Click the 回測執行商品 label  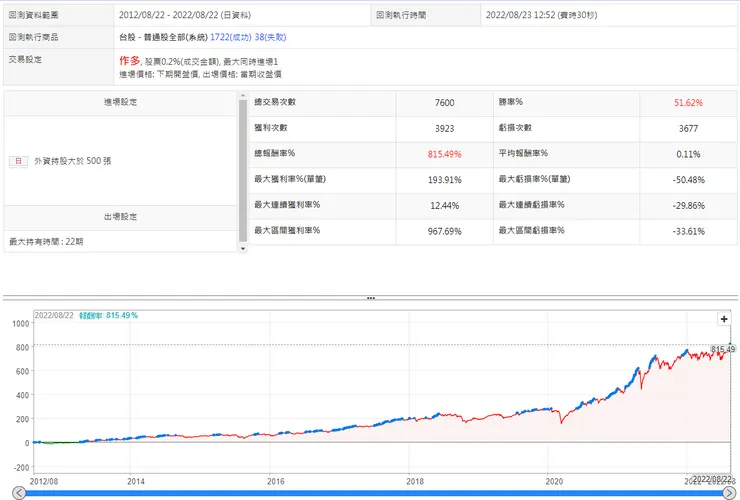pos(33,37)
